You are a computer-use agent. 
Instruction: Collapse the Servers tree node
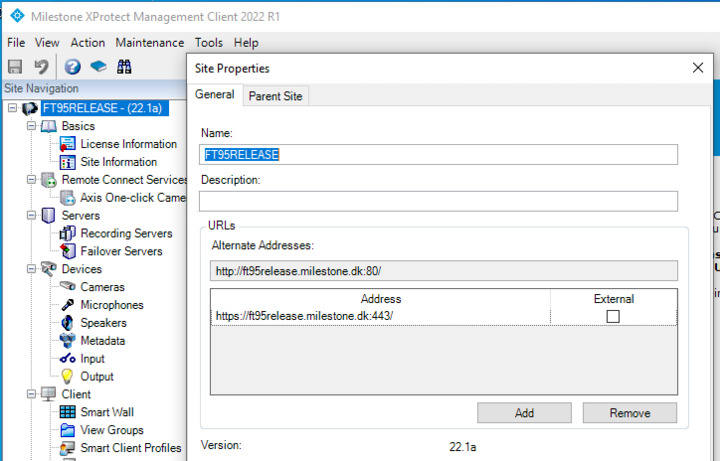31,215
